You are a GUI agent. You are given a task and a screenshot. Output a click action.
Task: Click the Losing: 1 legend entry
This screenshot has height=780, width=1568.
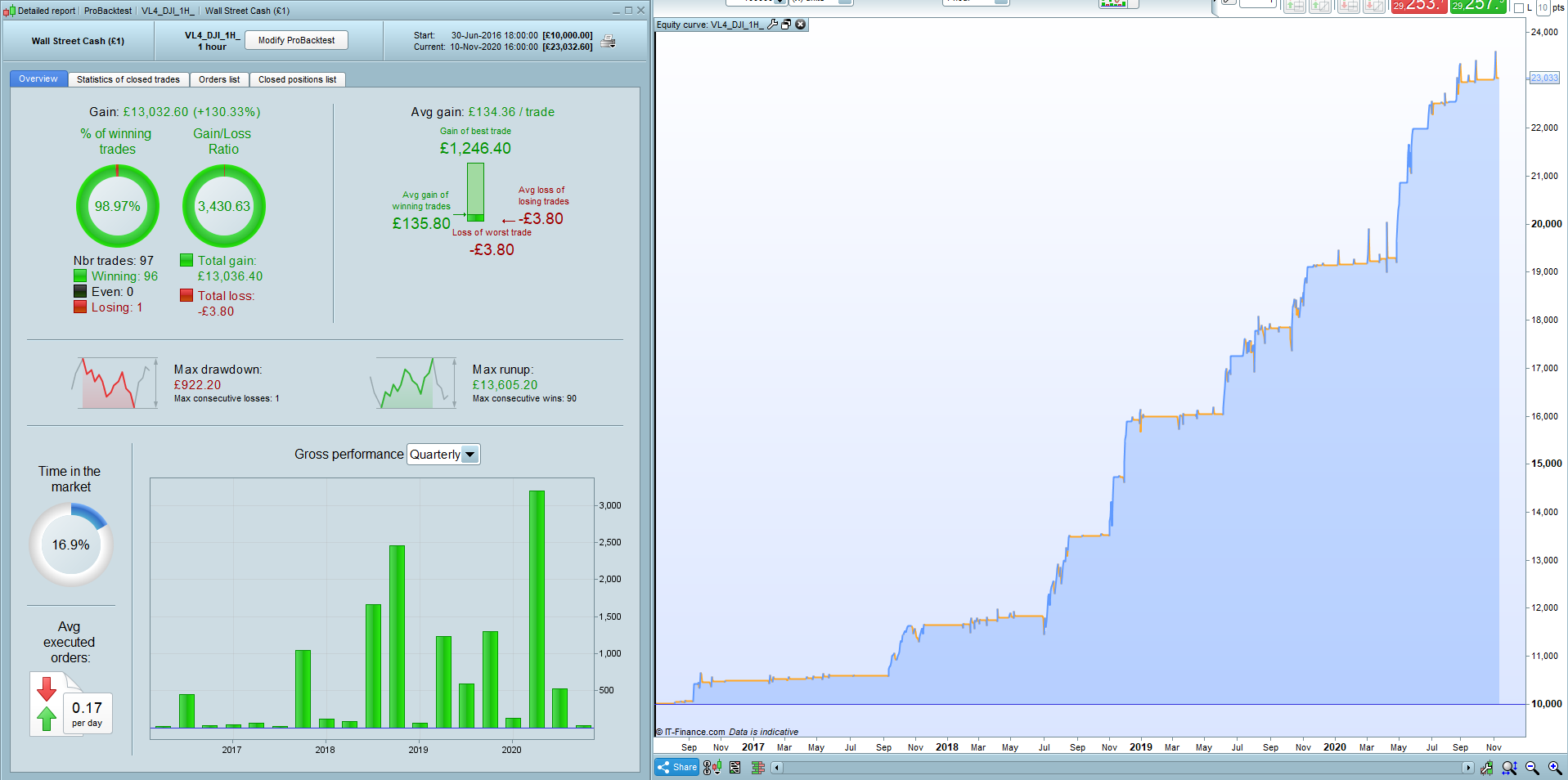(108, 307)
